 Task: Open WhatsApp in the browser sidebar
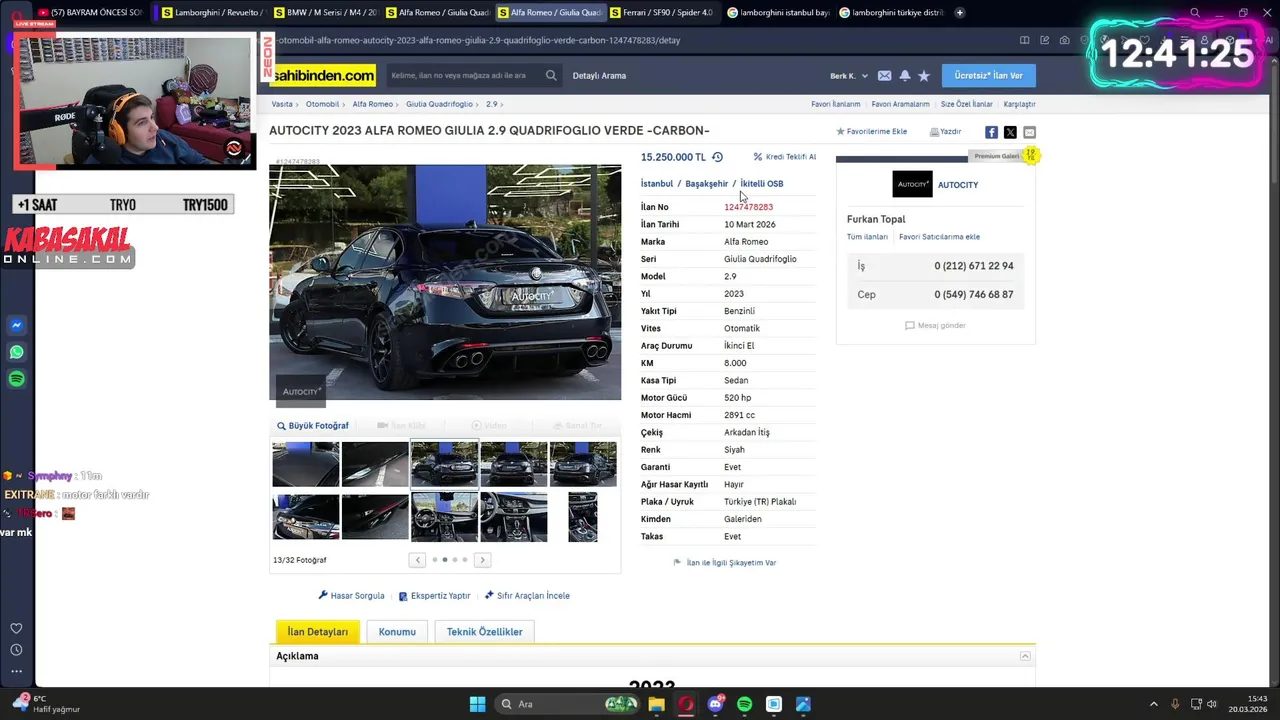coord(16,352)
